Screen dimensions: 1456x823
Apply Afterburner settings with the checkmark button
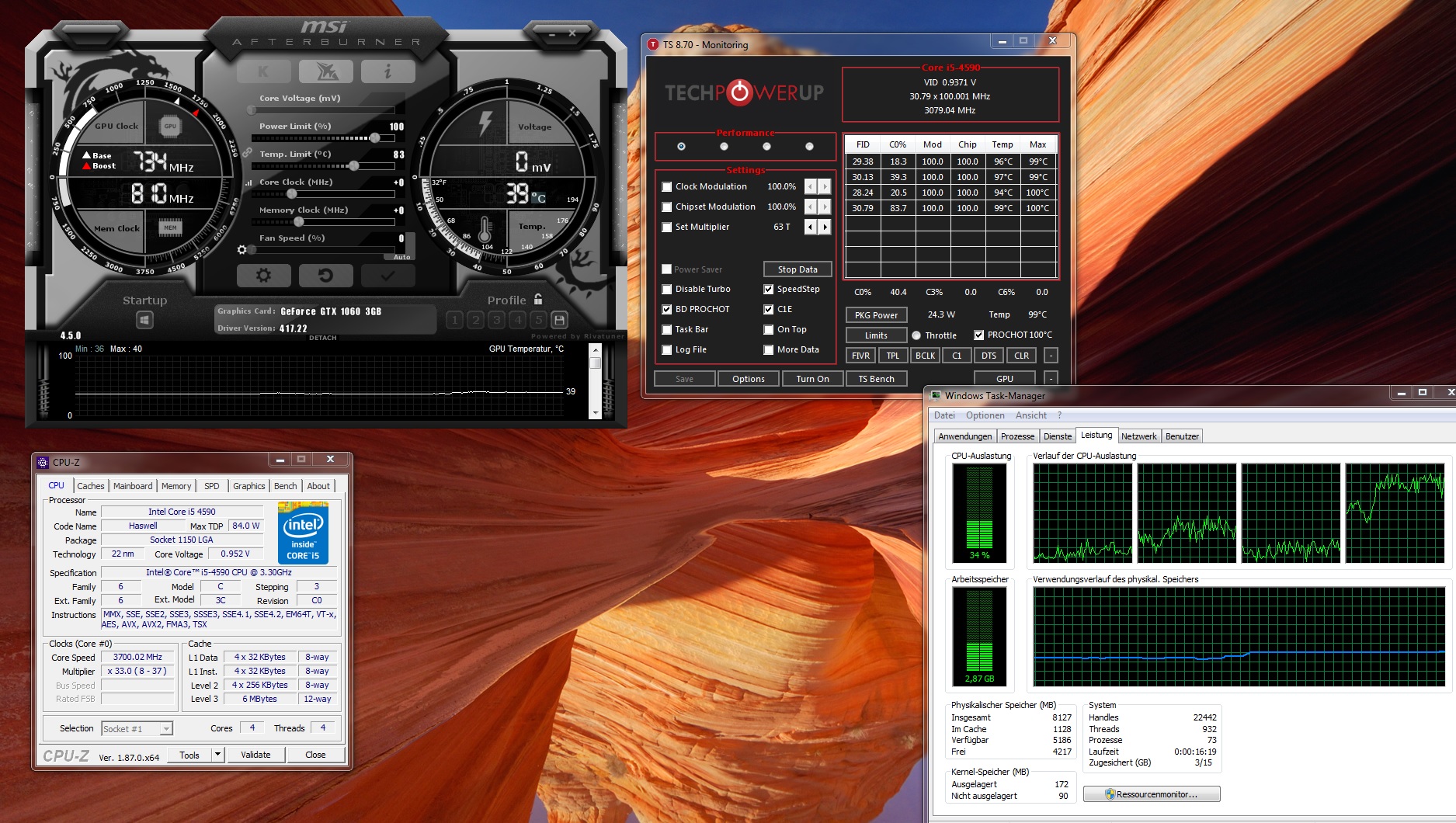click(x=387, y=275)
